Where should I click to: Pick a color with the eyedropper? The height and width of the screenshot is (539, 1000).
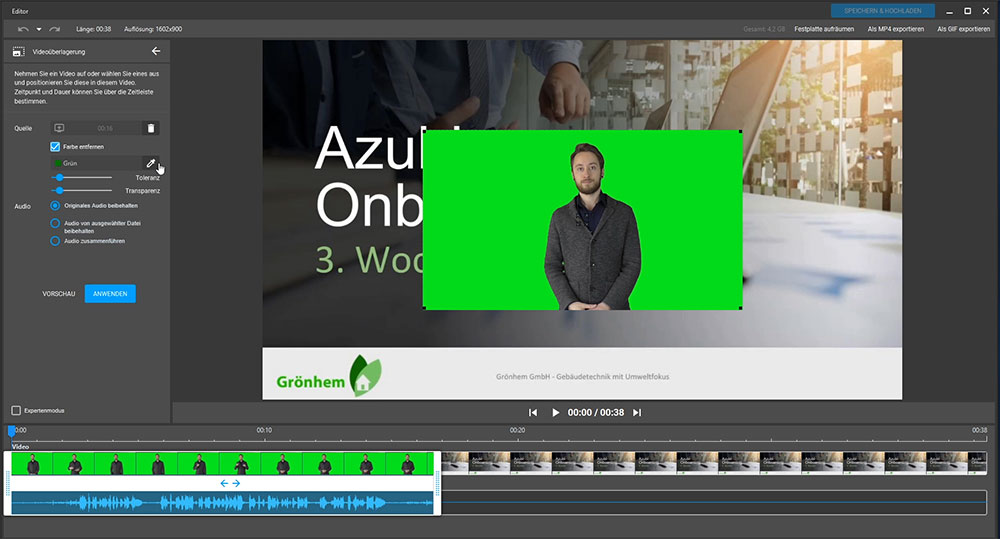151,163
